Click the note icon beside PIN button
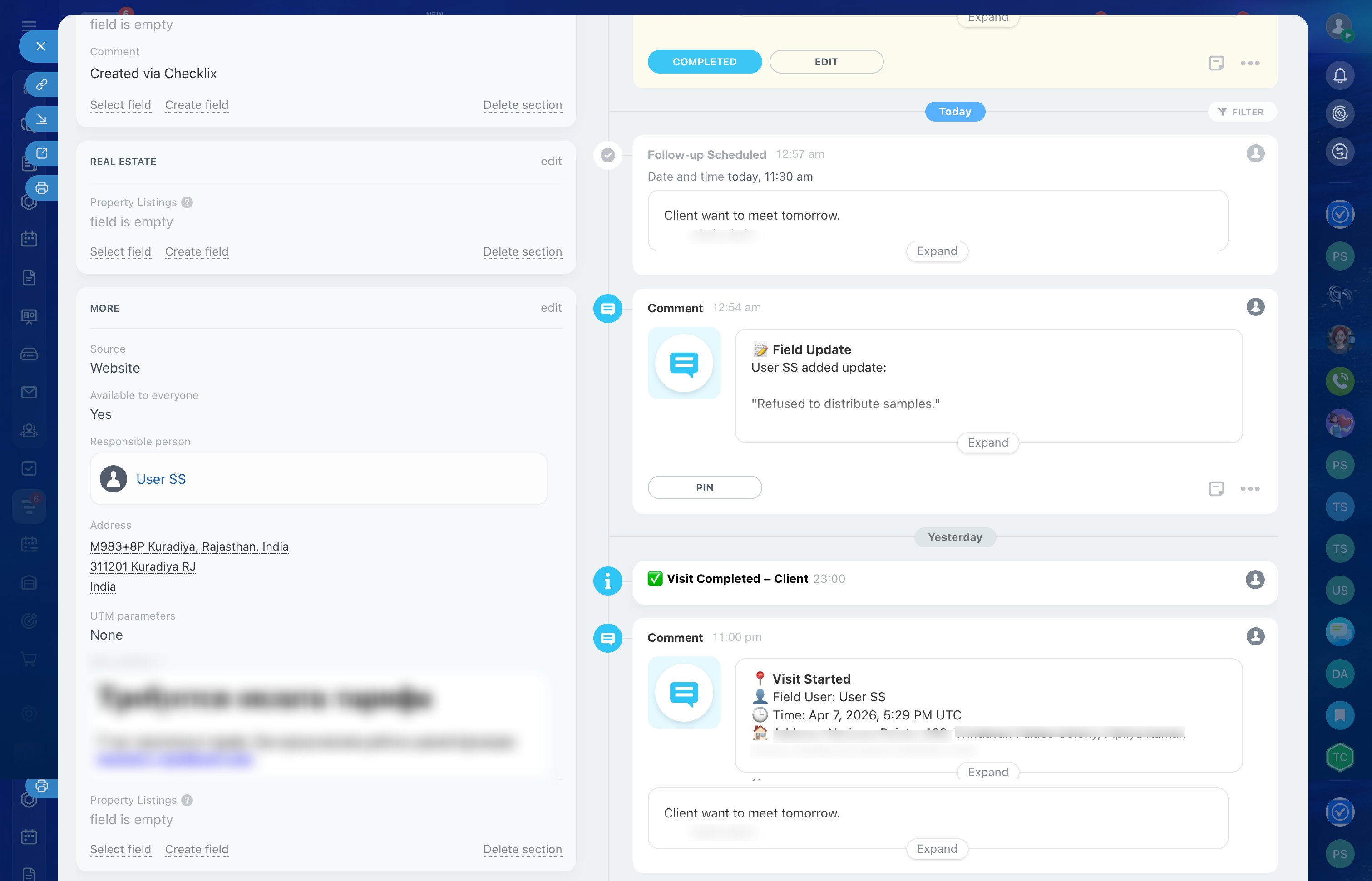 pos(1216,488)
